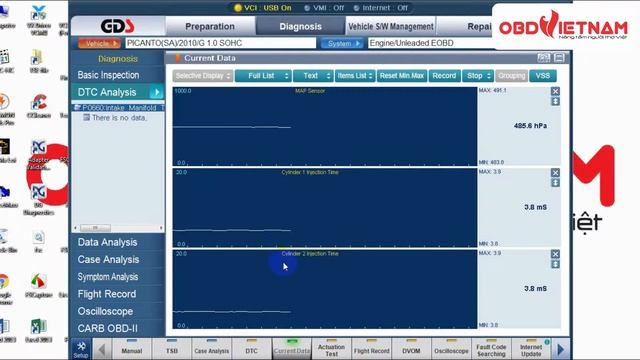Screen dimensions: 640x360
Task: Switch to the Preparation tab
Action: pyautogui.click(x=210, y=27)
